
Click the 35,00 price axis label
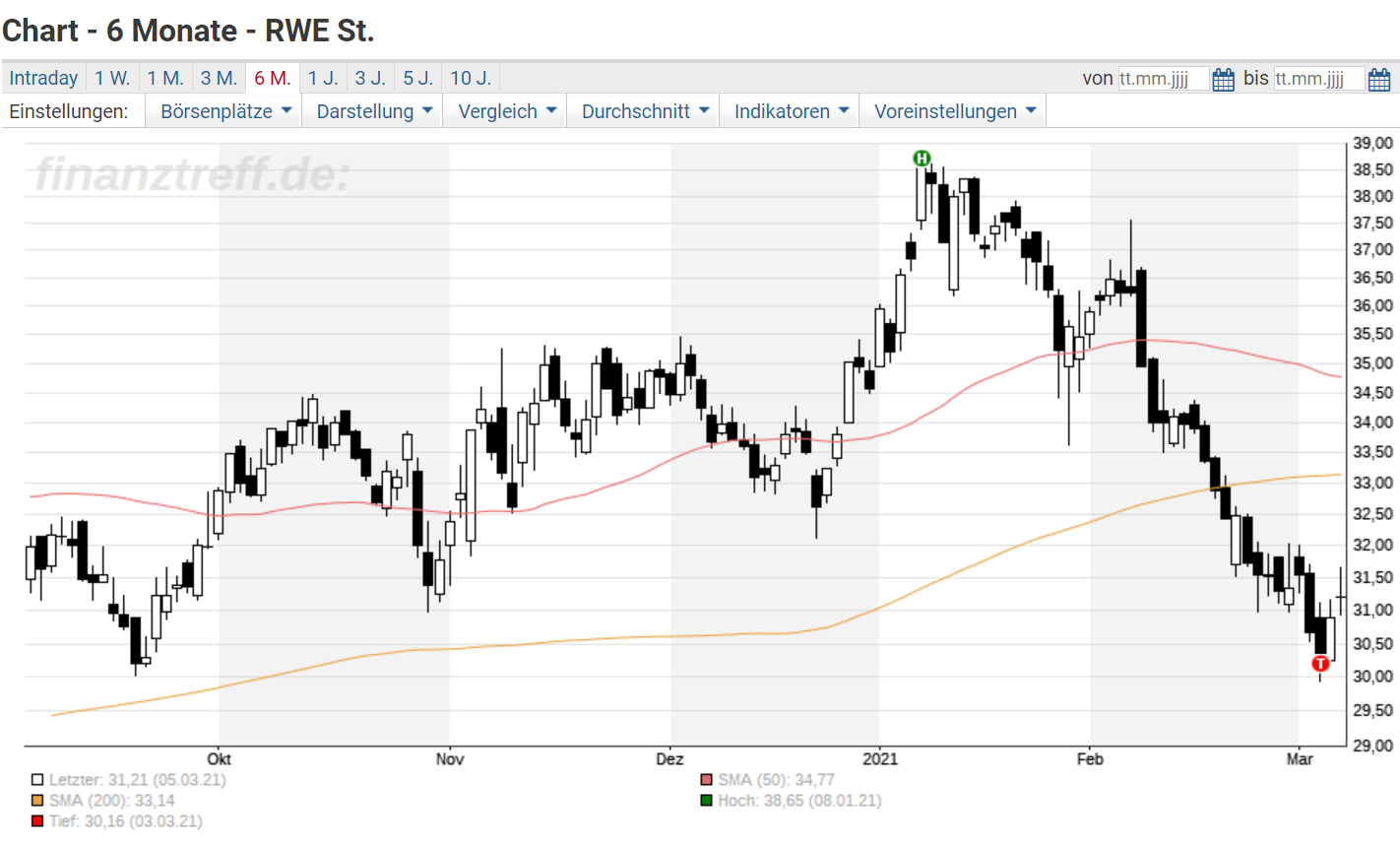tap(1372, 363)
